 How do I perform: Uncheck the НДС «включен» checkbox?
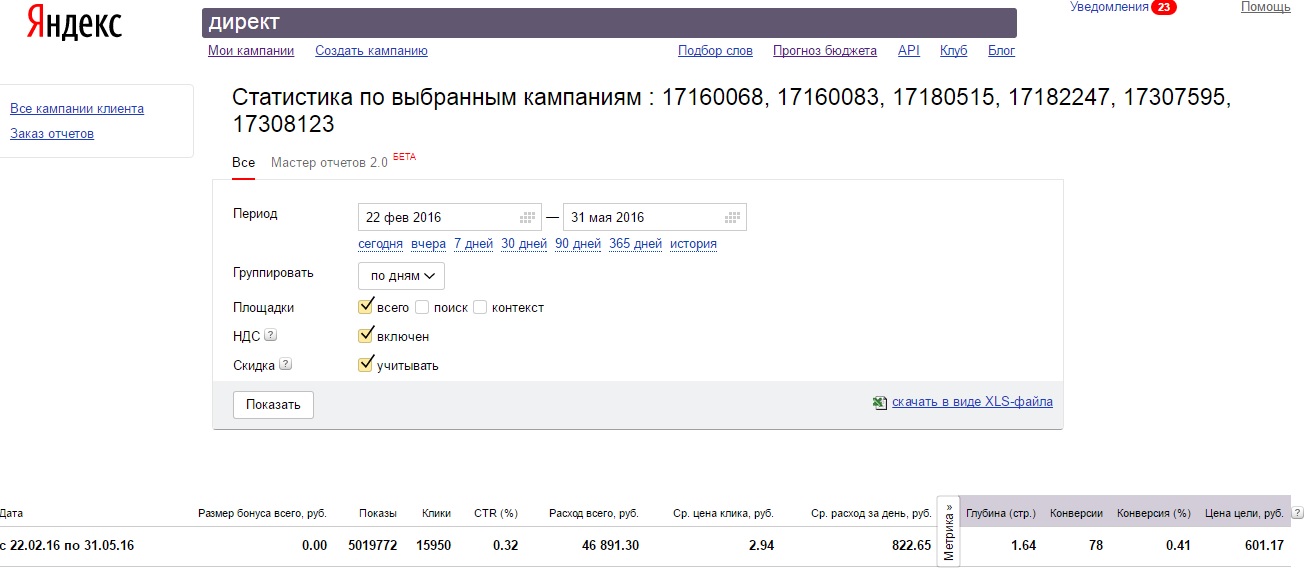pyautogui.click(x=366, y=336)
